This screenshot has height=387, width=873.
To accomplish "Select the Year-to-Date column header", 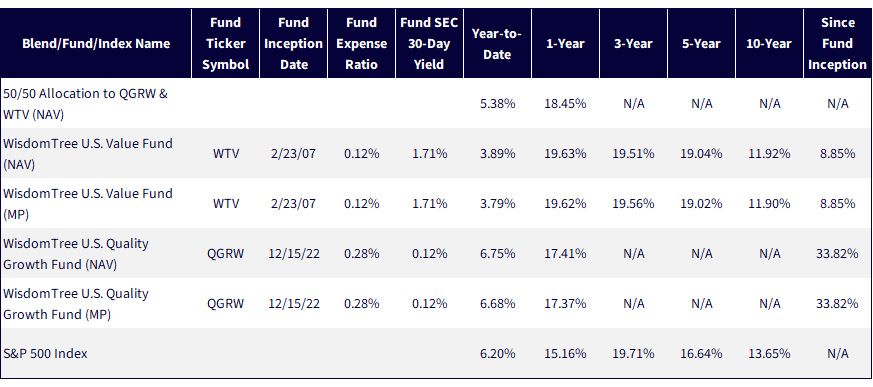I will tap(497, 43).
